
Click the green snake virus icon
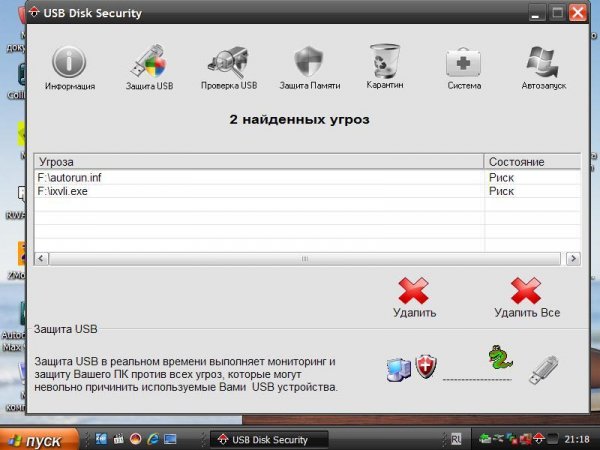point(500,357)
